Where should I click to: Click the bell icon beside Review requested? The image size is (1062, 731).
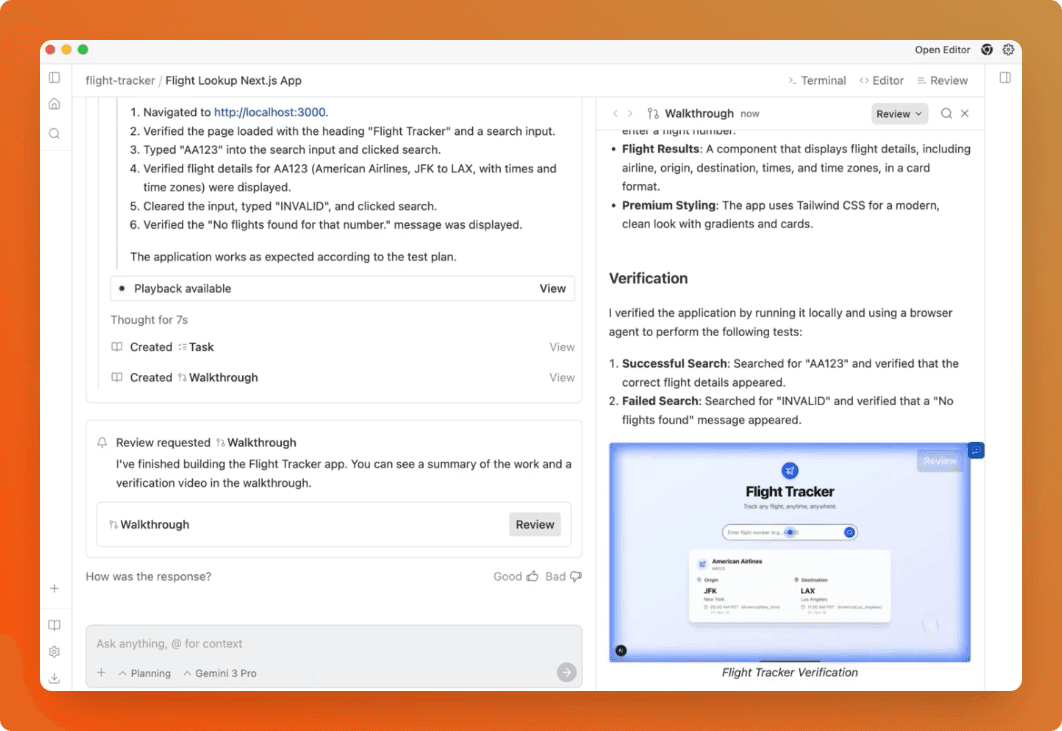click(102, 442)
